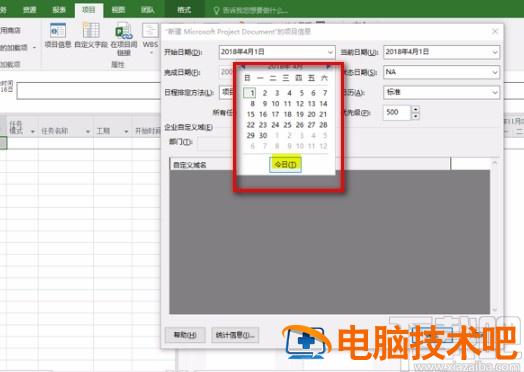
Task: Expand the 当前日期 current date dropdown
Action: tap(495, 52)
